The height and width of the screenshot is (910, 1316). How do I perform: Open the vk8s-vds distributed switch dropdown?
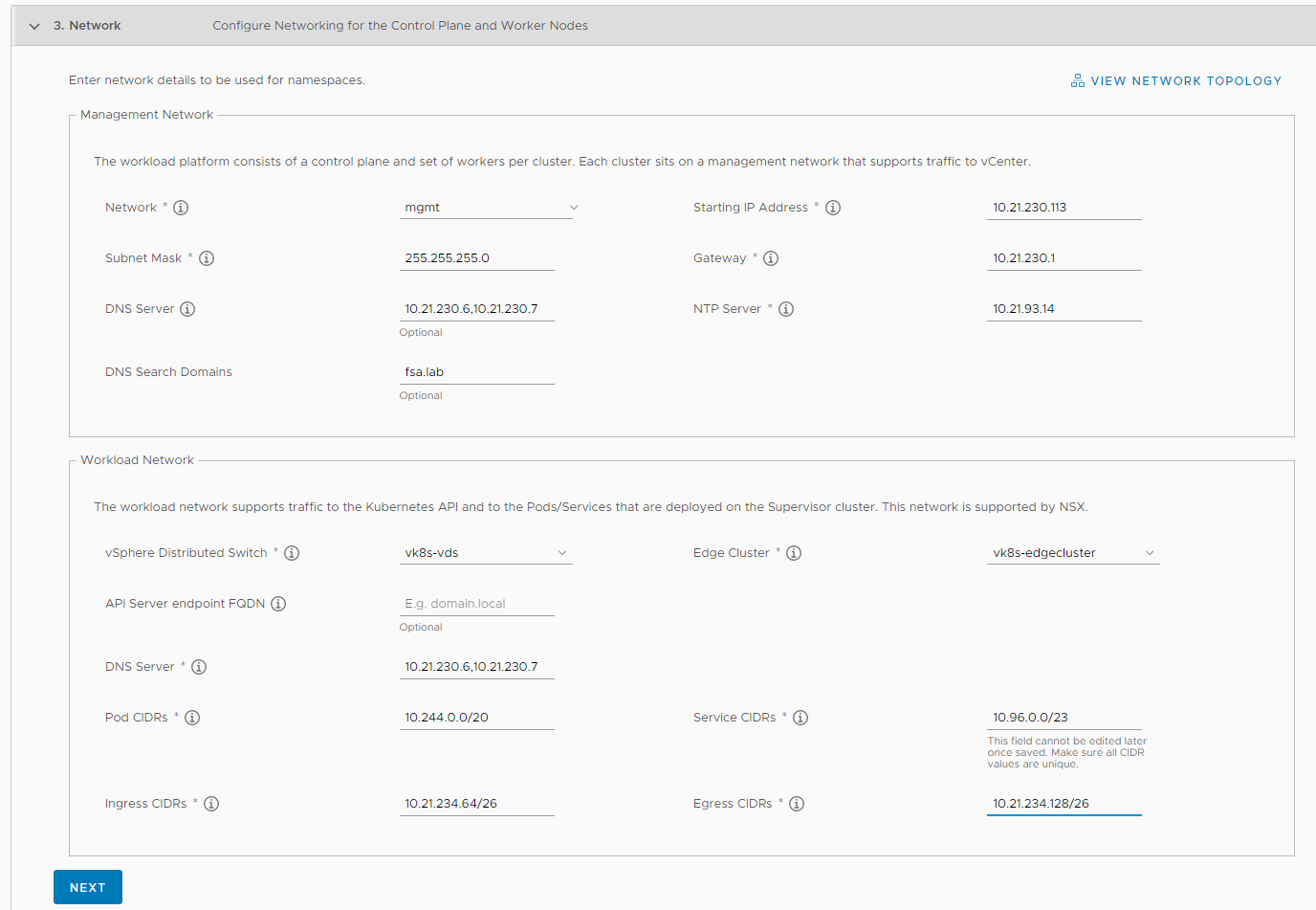486,553
